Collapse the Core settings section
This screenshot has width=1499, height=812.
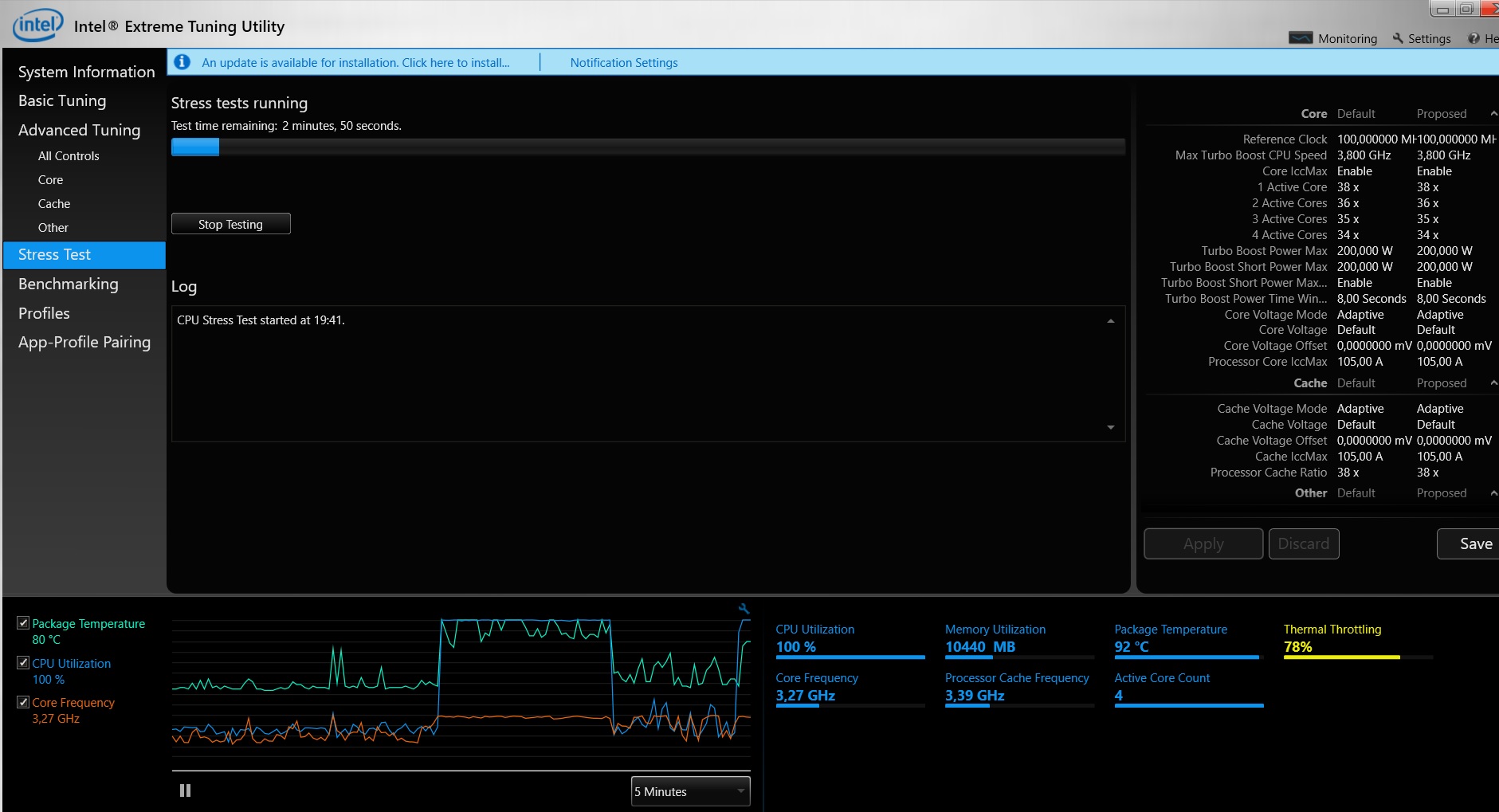(x=1493, y=114)
